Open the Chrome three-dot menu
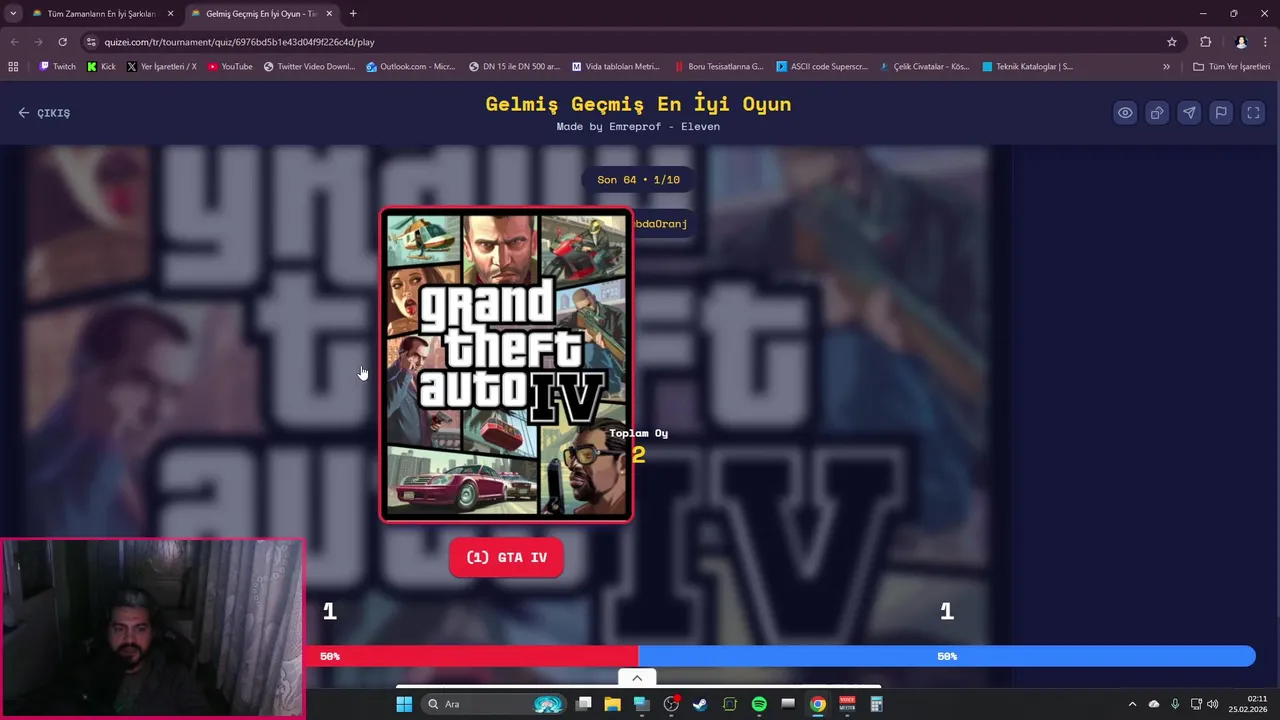 (1266, 42)
